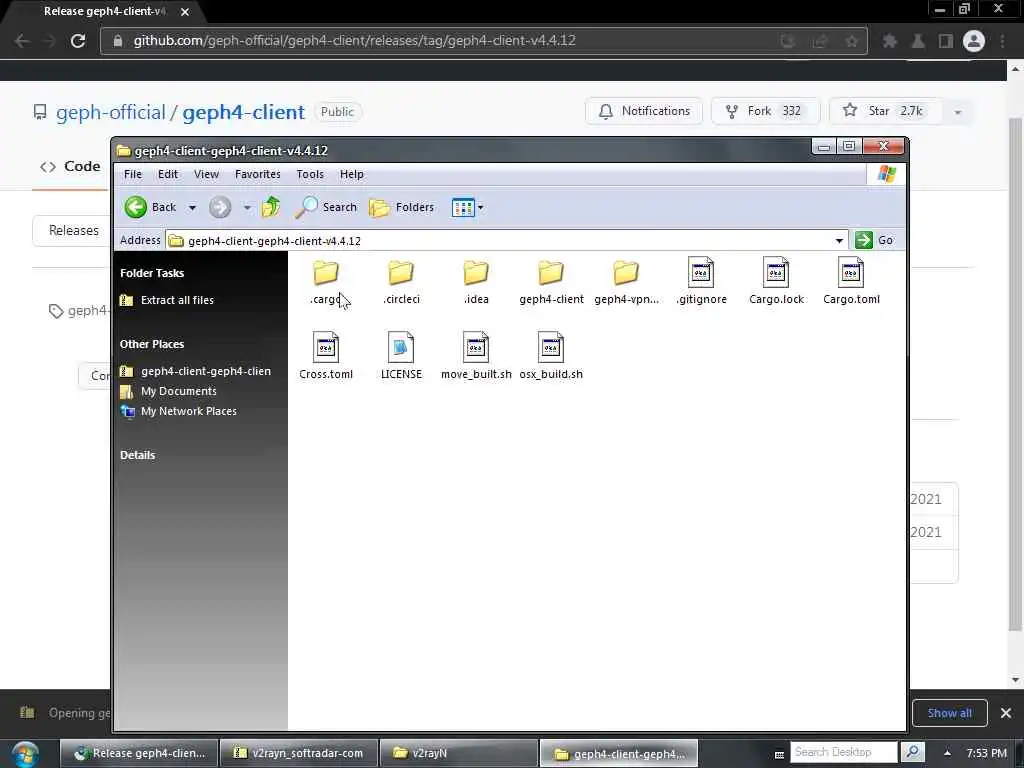Open the geph4-client folder icon
The height and width of the screenshot is (768, 1024).
point(551,273)
